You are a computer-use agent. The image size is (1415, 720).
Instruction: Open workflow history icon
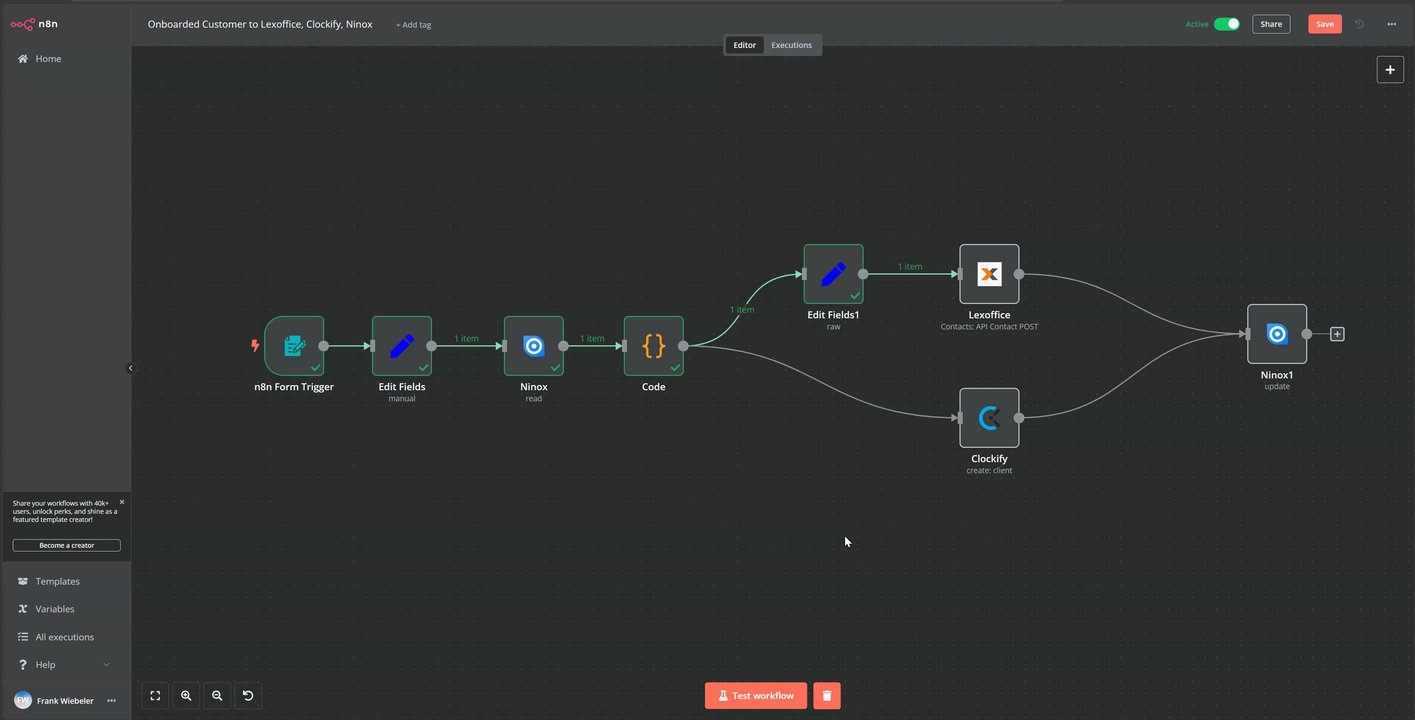point(1360,24)
